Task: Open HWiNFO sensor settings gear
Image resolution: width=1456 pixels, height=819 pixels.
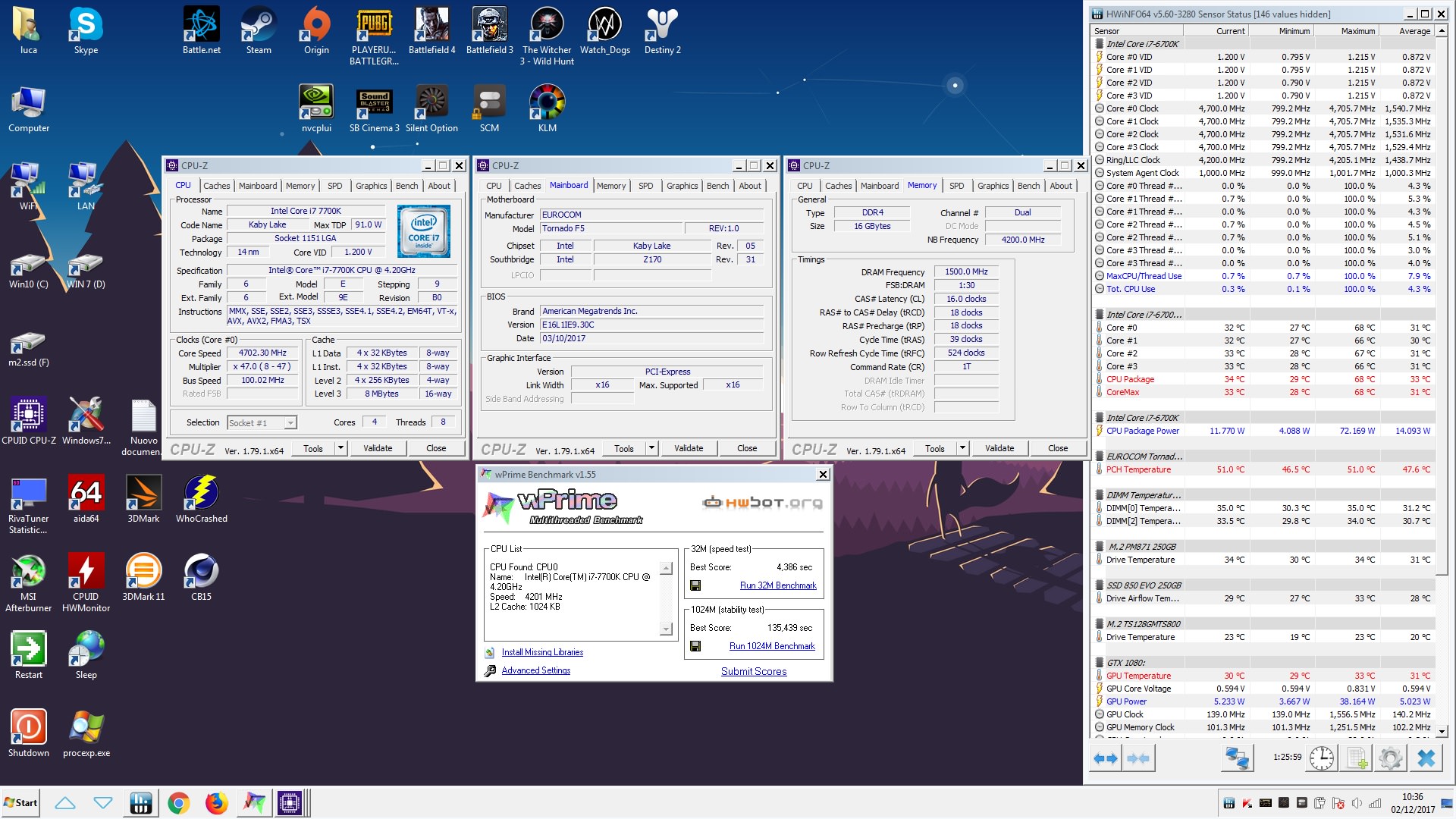Action: click(1391, 758)
